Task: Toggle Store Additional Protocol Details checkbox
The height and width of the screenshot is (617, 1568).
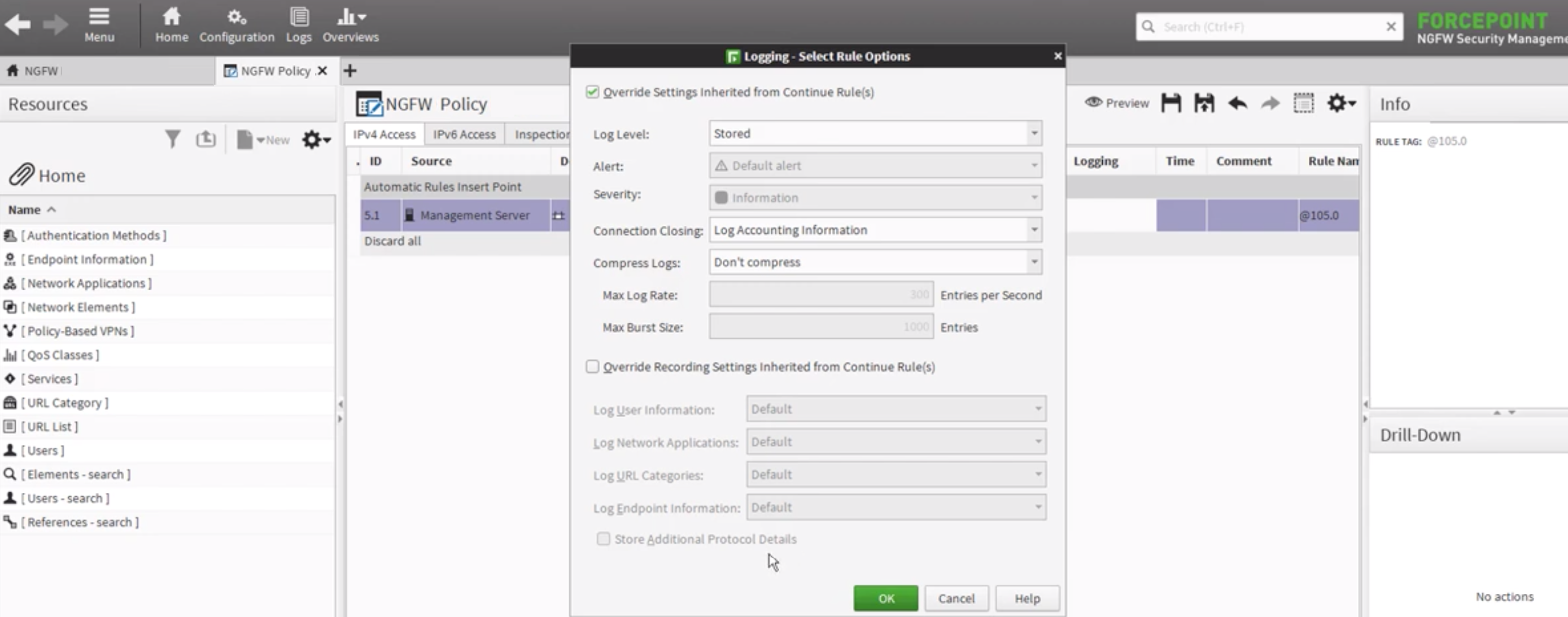Action: pyautogui.click(x=603, y=539)
